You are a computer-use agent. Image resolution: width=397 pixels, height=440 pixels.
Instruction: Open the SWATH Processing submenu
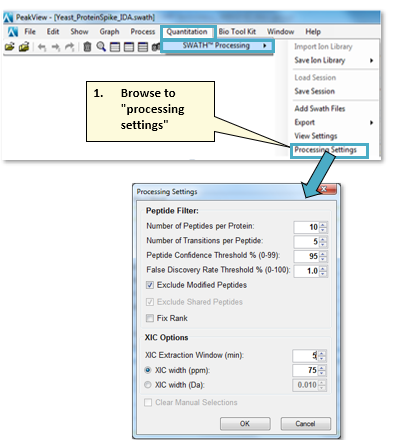[x=217, y=46]
